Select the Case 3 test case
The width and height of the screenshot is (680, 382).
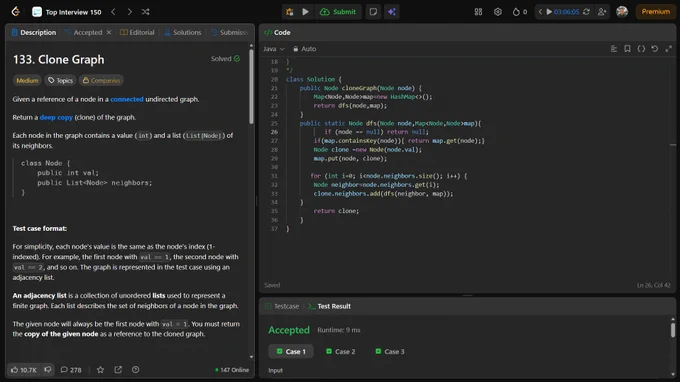click(x=390, y=352)
